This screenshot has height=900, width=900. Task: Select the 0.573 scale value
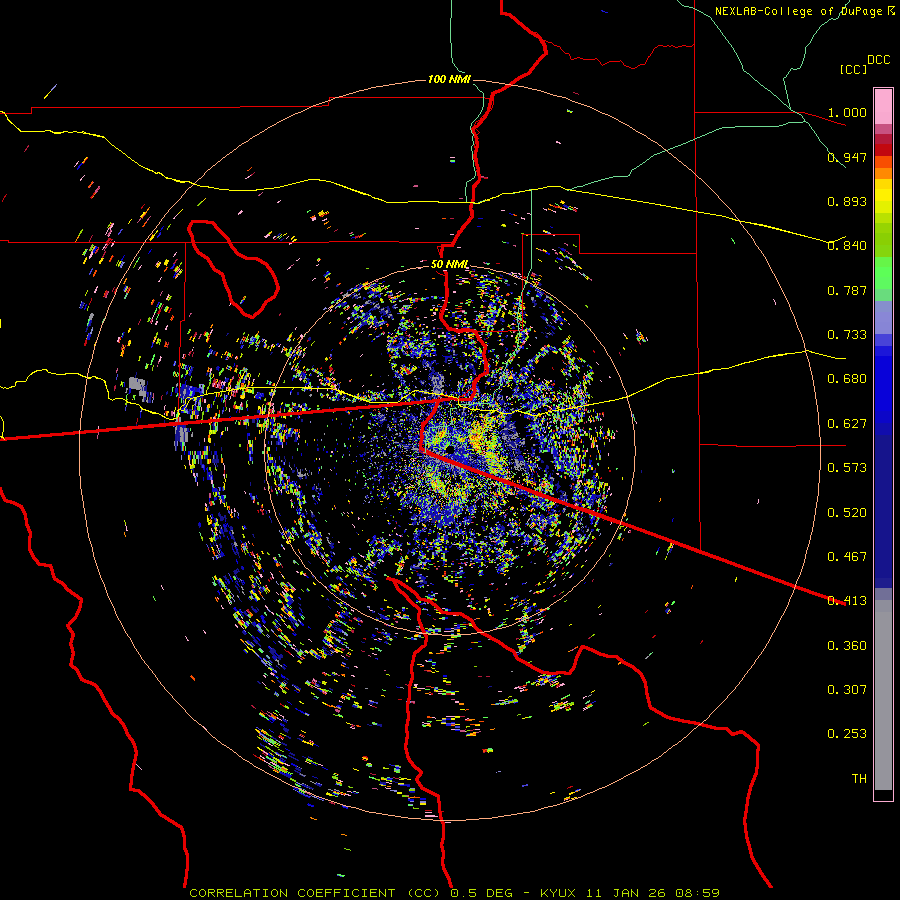coord(847,467)
